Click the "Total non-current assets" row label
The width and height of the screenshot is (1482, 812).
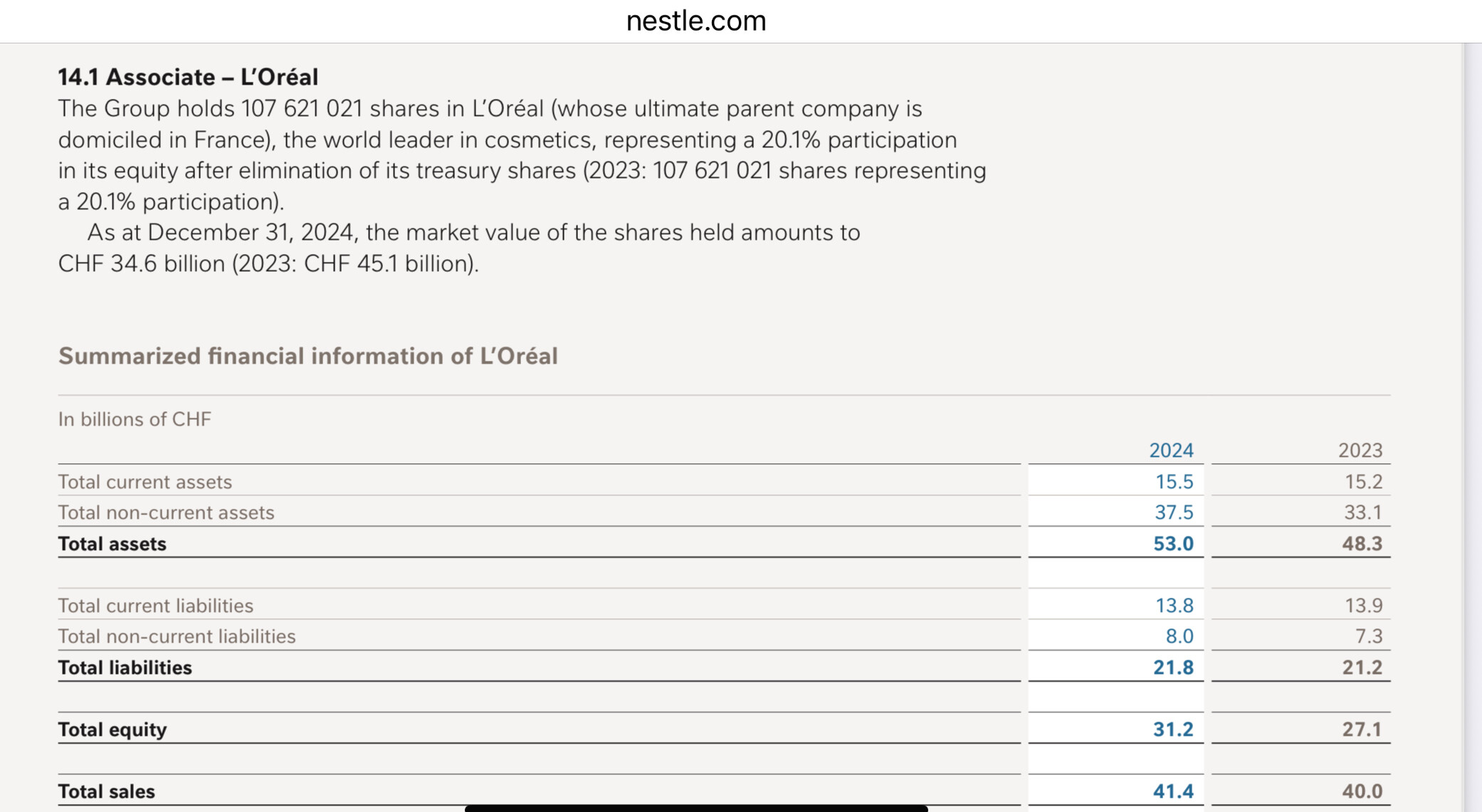click(166, 512)
